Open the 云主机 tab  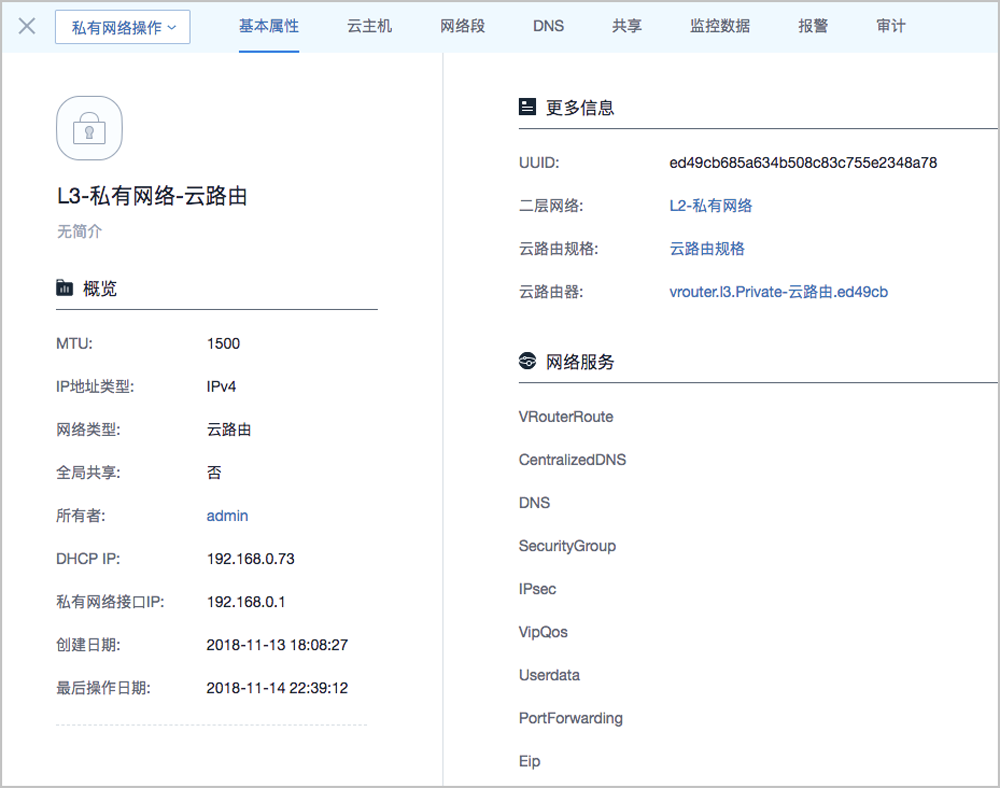[x=369, y=26]
